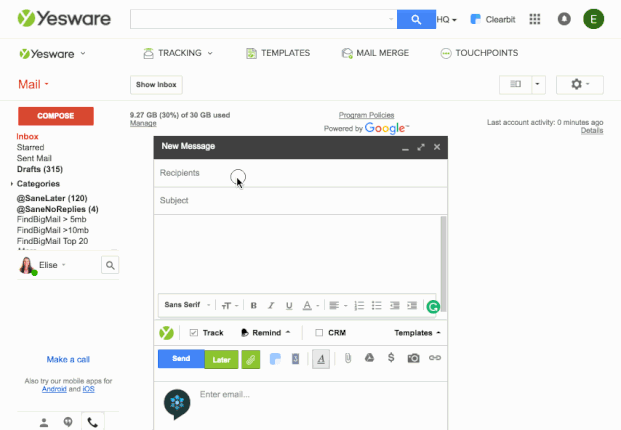
Task: Toggle italic formatting
Action: pos(271,305)
